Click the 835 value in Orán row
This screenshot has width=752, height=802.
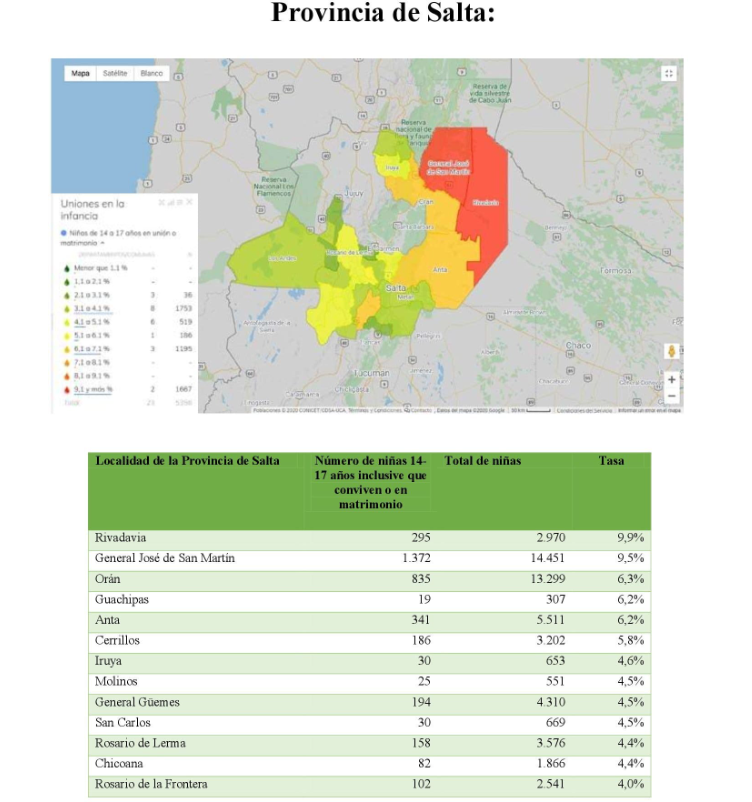tap(421, 579)
